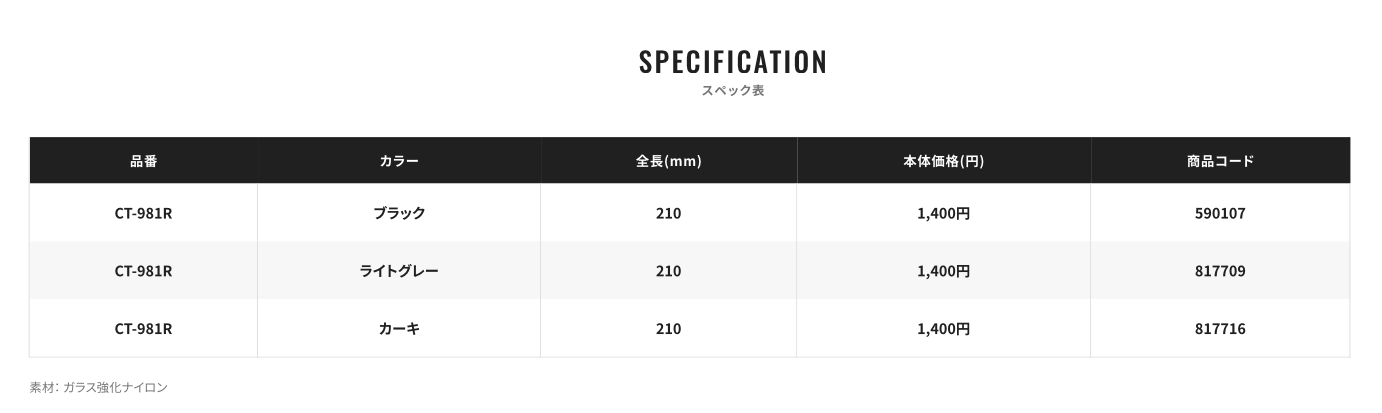Click the カラー column header
The width and height of the screenshot is (1382, 413).
399,161
